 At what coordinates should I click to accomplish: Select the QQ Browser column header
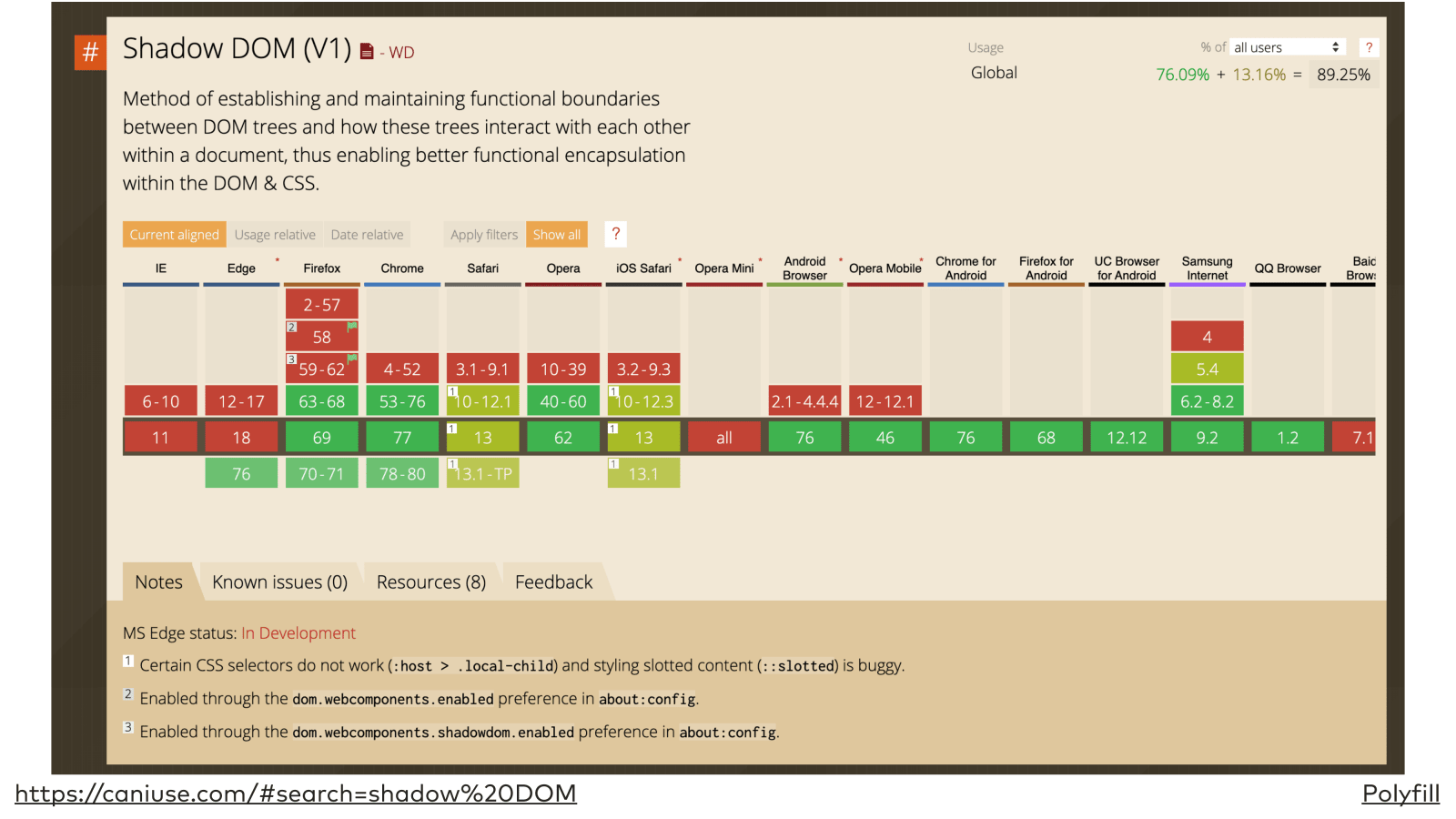[x=1288, y=268]
